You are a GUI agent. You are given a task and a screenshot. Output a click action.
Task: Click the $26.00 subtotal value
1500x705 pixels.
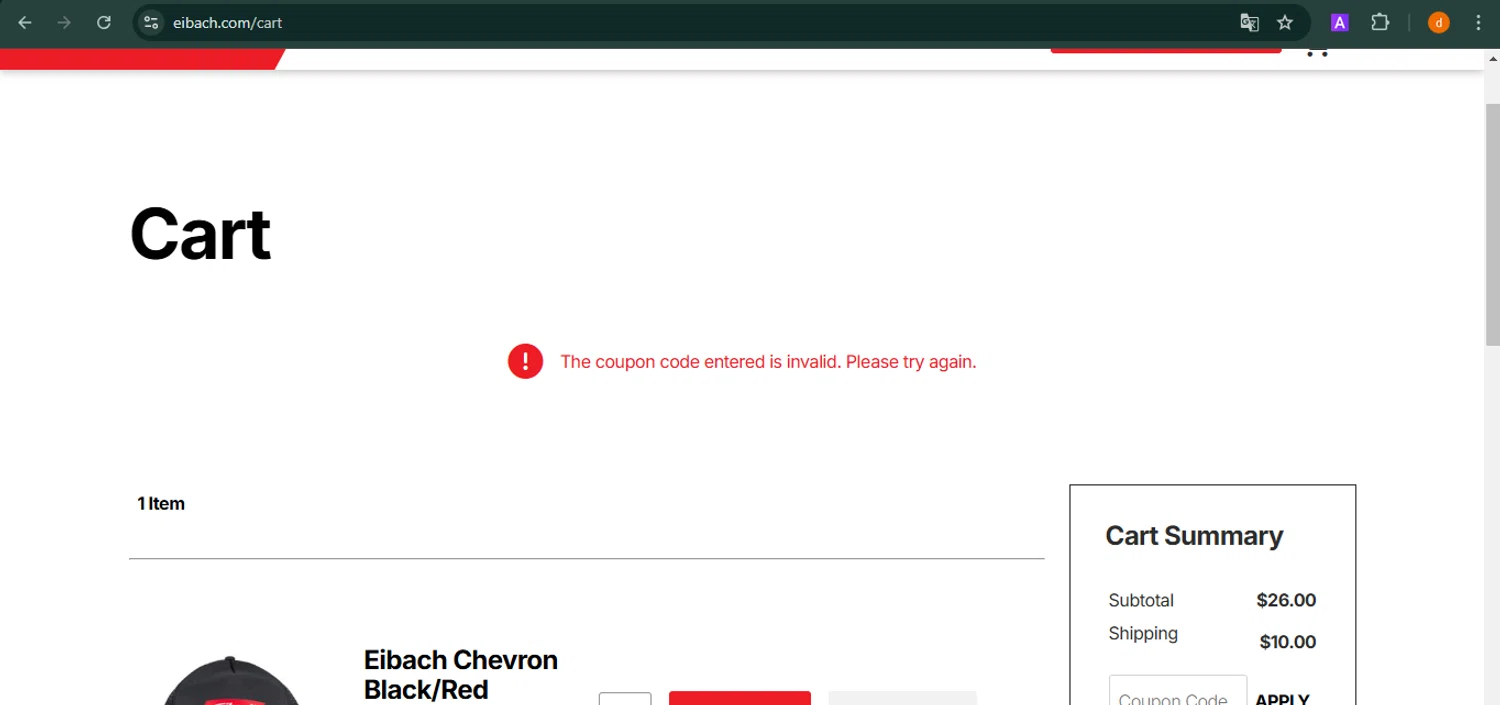pyautogui.click(x=1286, y=600)
